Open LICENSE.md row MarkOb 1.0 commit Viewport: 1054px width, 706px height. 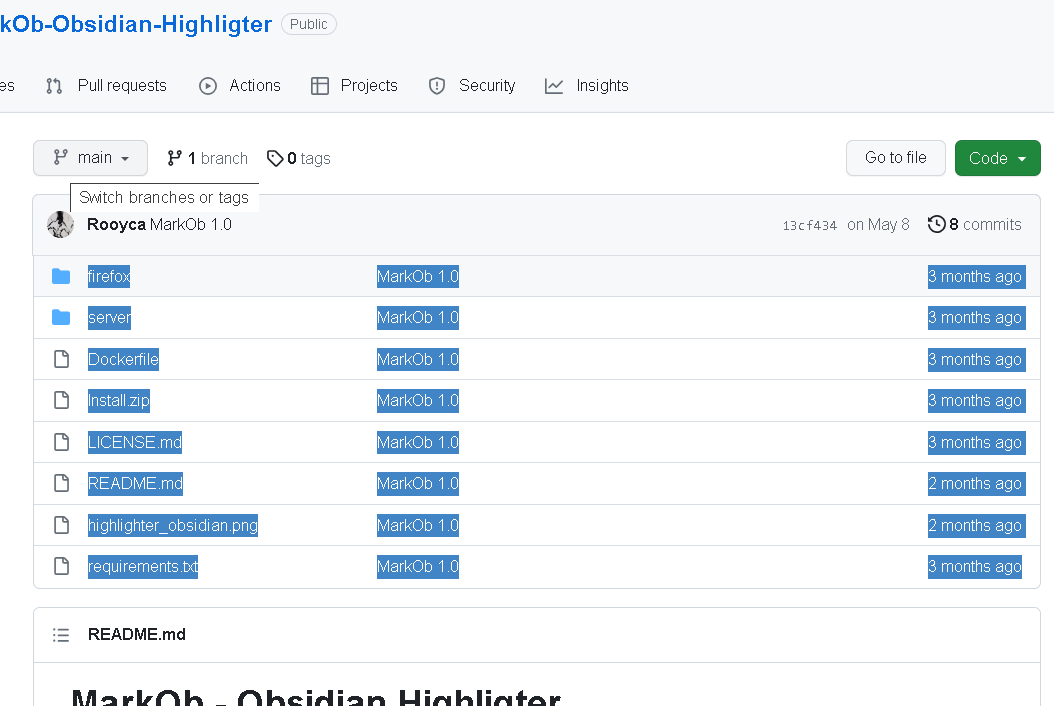pyautogui.click(x=418, y=442)
